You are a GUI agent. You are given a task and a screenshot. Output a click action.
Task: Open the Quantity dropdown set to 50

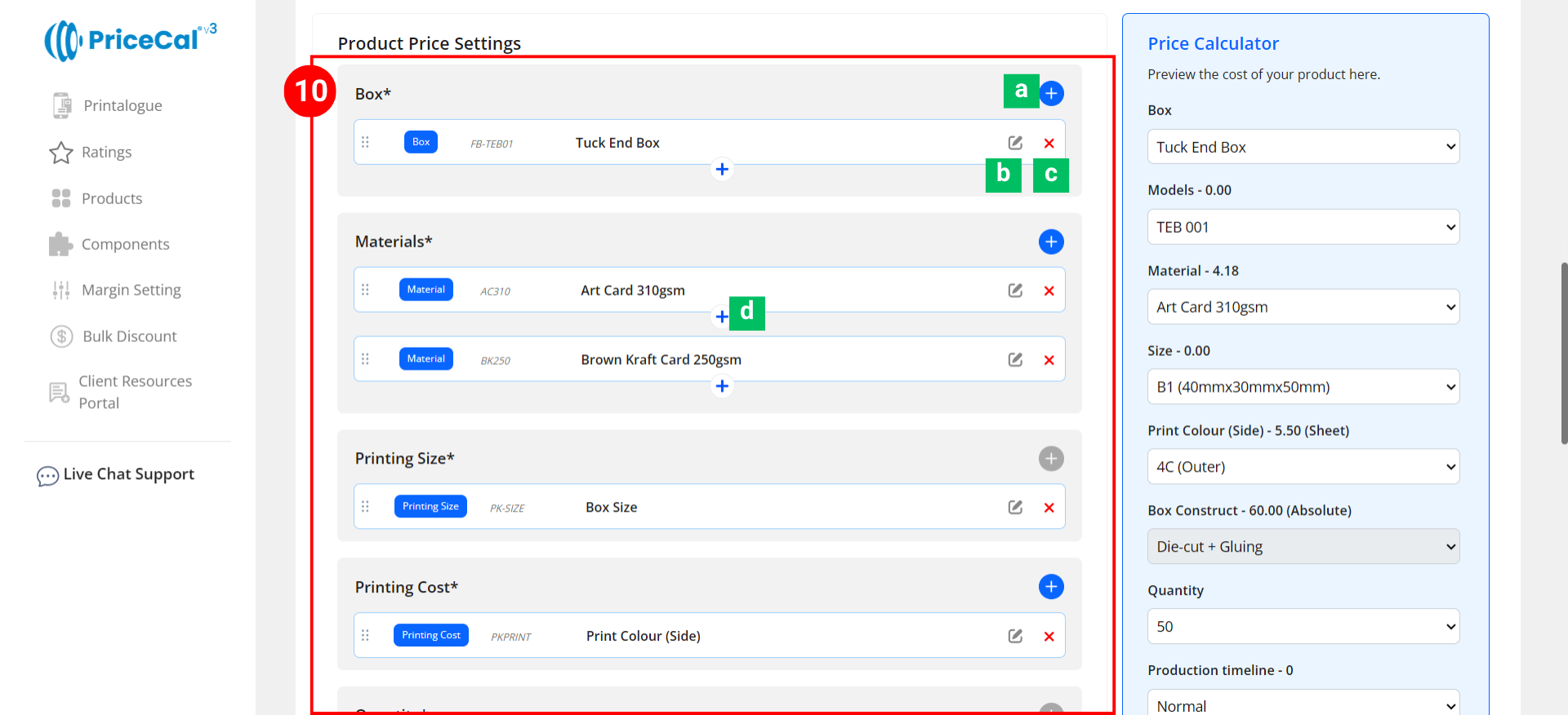(x=1303, y=627)
